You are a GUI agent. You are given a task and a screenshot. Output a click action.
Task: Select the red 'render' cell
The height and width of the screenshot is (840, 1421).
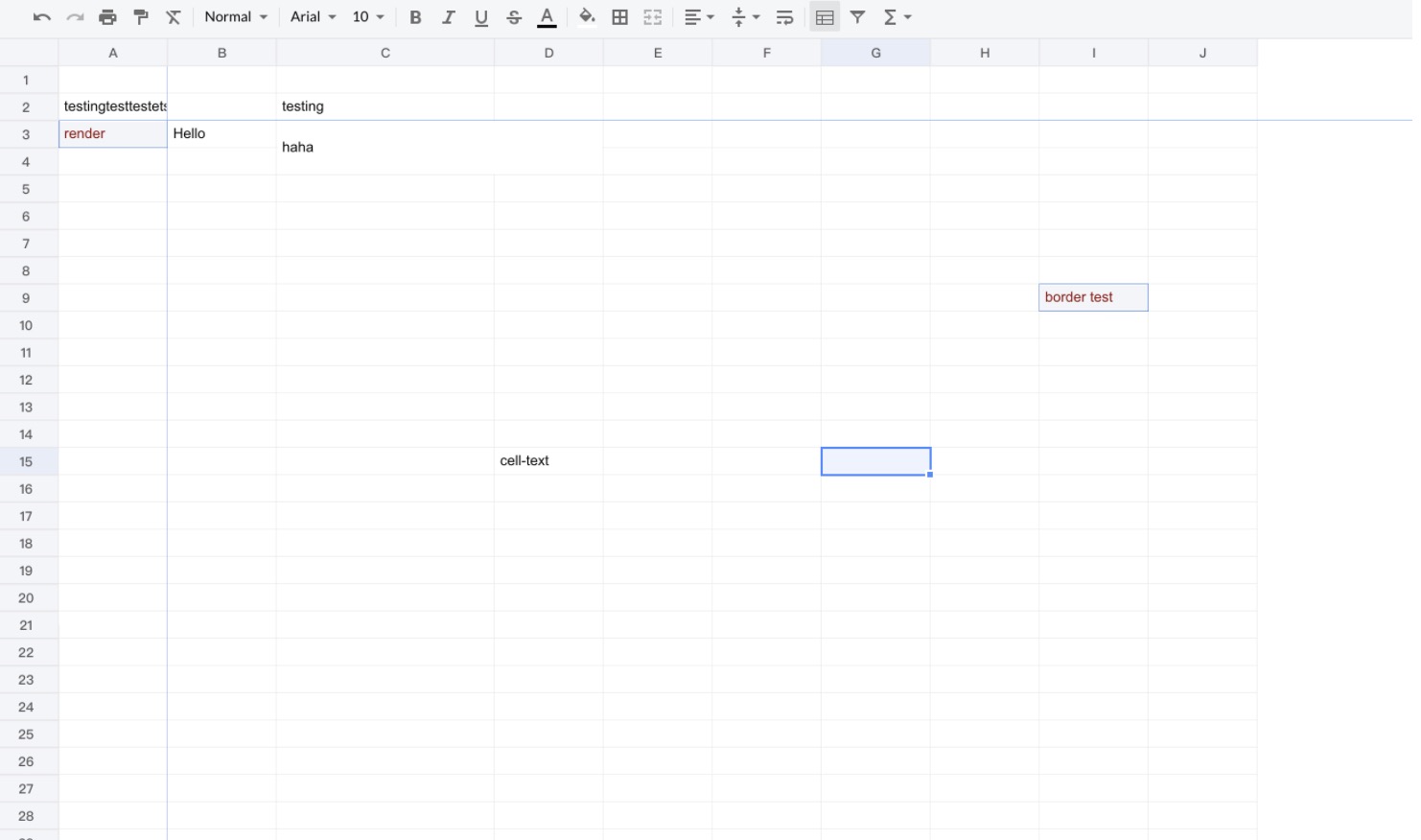pyautogui.click(x=113, y=134)
